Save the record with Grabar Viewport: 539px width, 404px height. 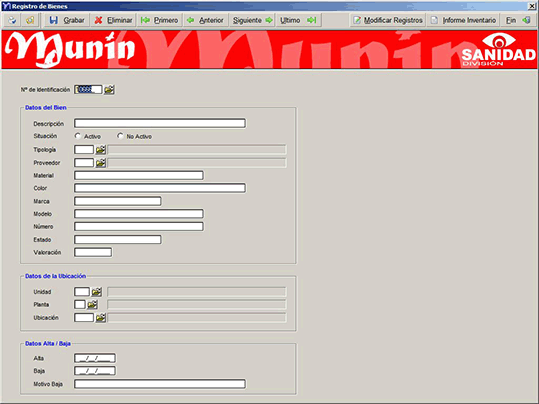pos(67,20)
